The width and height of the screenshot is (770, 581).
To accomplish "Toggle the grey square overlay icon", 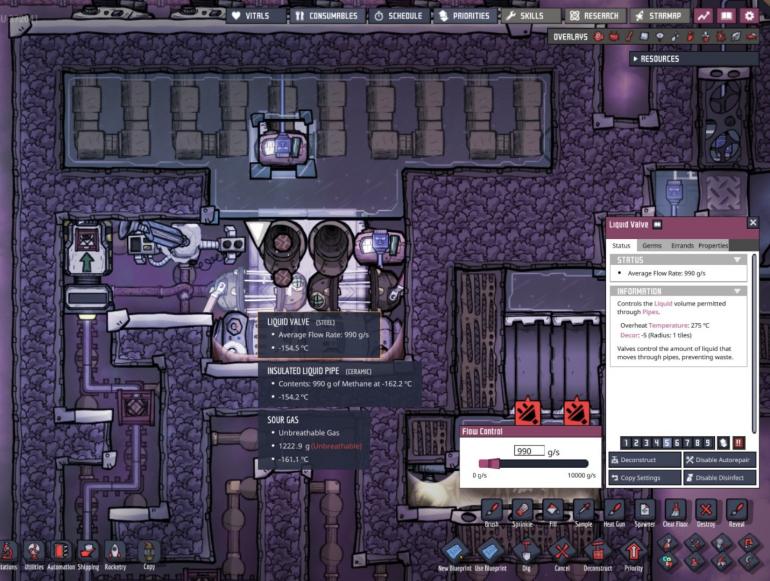I will (x=644, y=36).
